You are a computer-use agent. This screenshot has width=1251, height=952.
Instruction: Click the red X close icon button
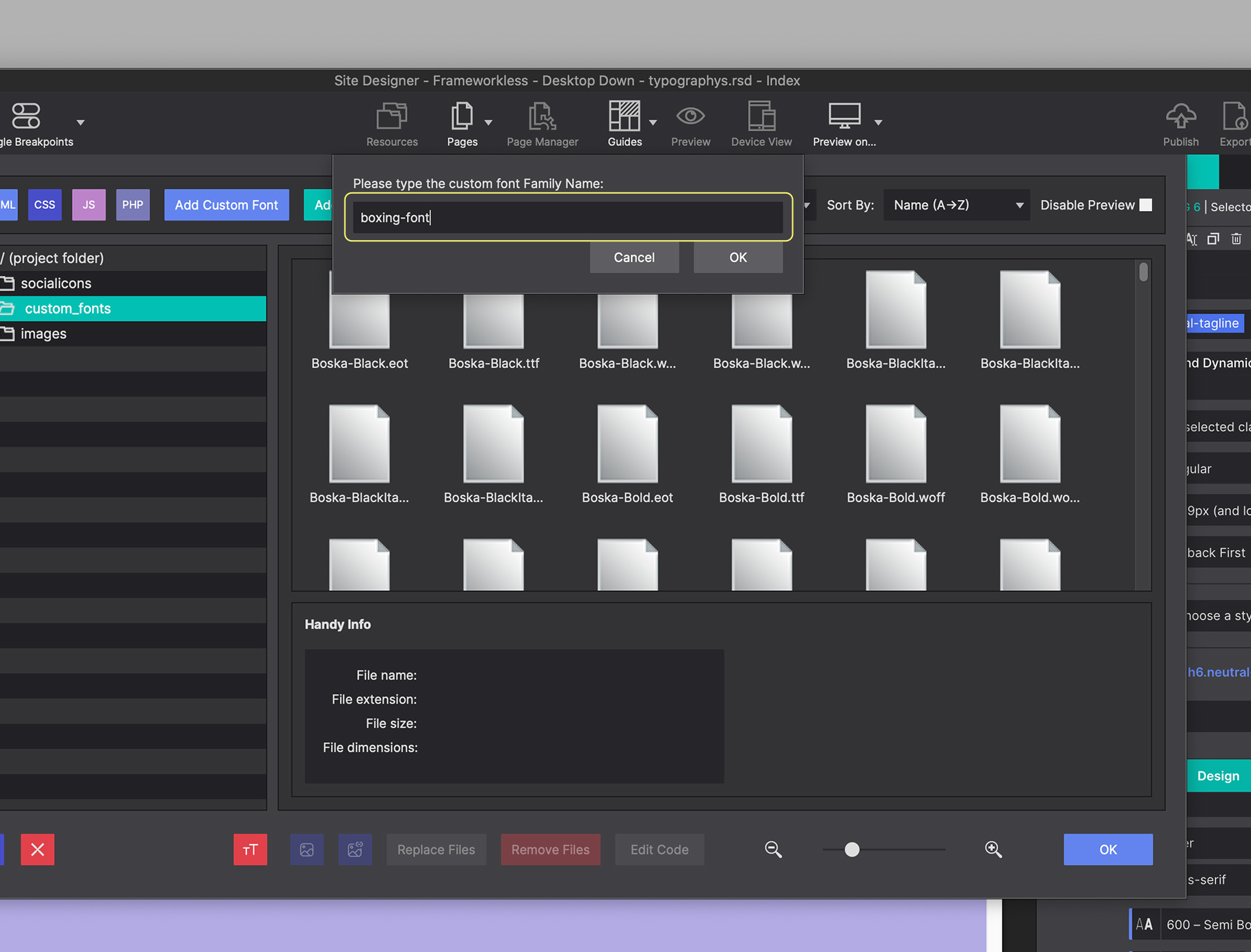(37, 850)
